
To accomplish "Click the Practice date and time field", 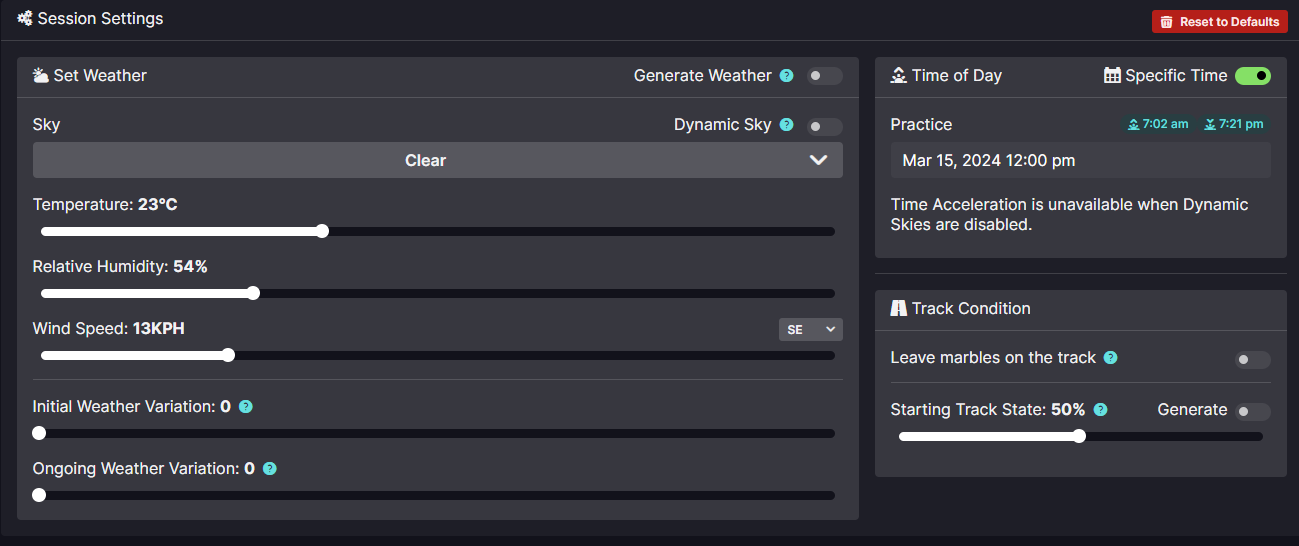I will pyautogui.click(x=1081, y=160).
